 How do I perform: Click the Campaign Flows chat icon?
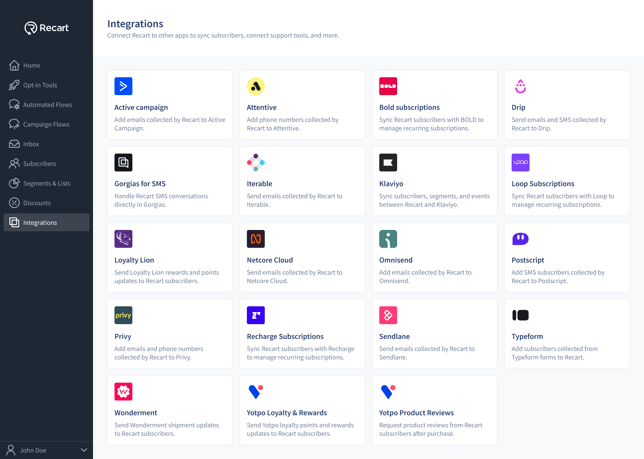(x=14, y=124)
